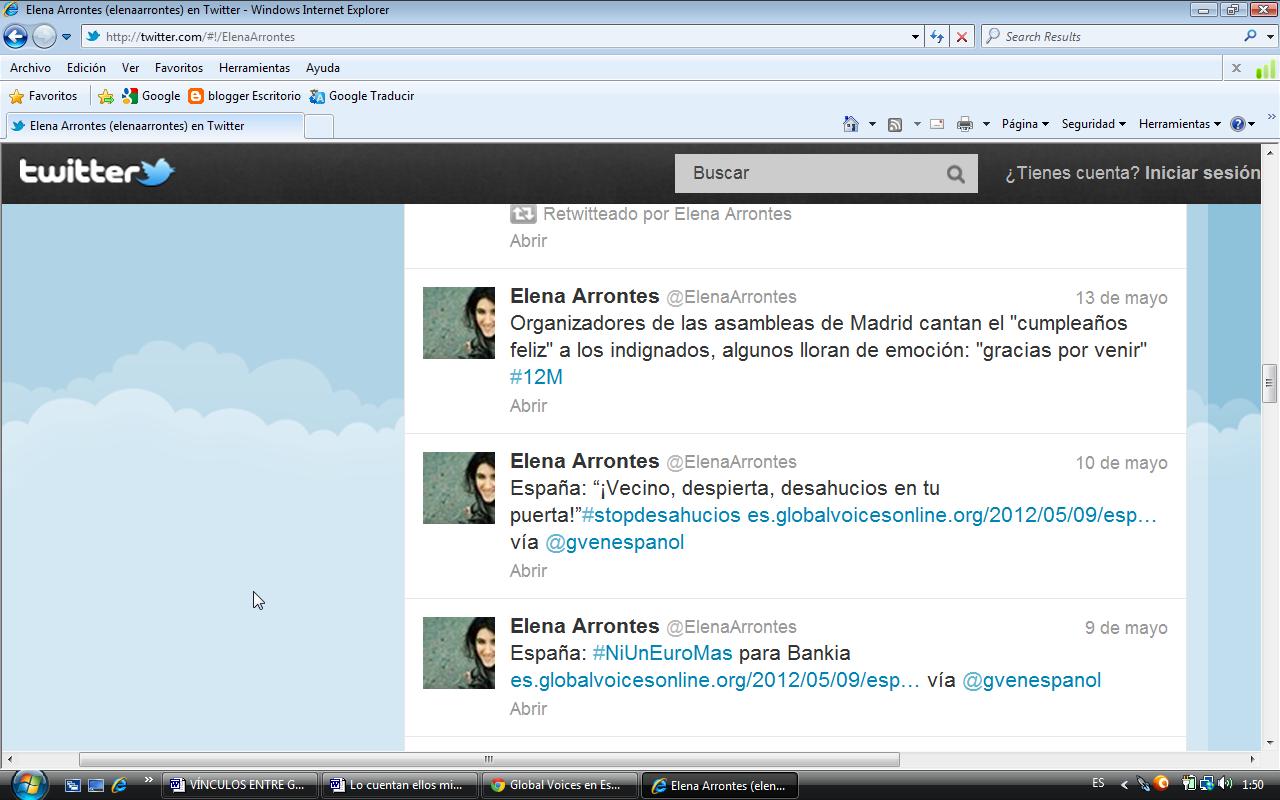Viewport: 1280px width, 800px height.
Task: Click Abrir under the #12M tweet
Action: coord(528,406)
